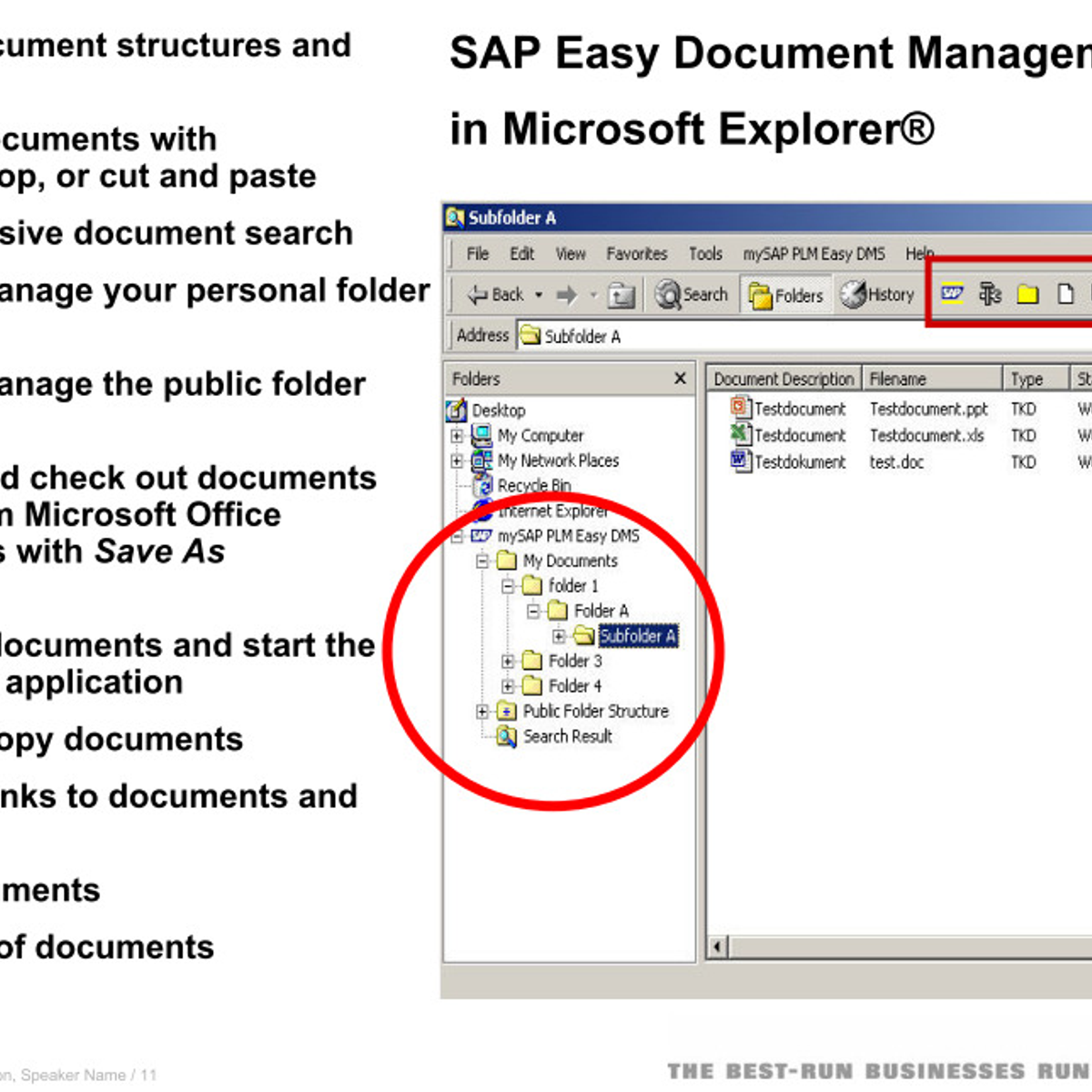1092x1092 pixels.
Task: Click the Search toolbar button
Action: pos(693,295)
